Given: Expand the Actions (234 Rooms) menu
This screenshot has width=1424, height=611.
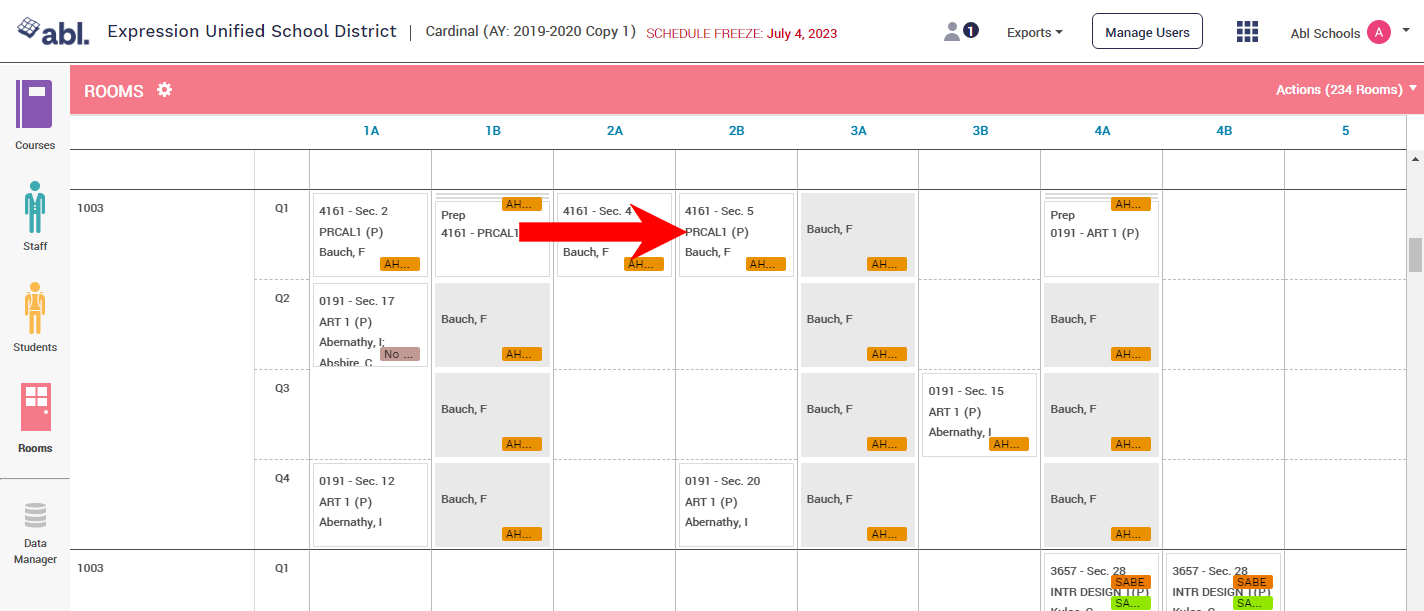Looking at the screenshot, I should click(x=1346, y=90).
